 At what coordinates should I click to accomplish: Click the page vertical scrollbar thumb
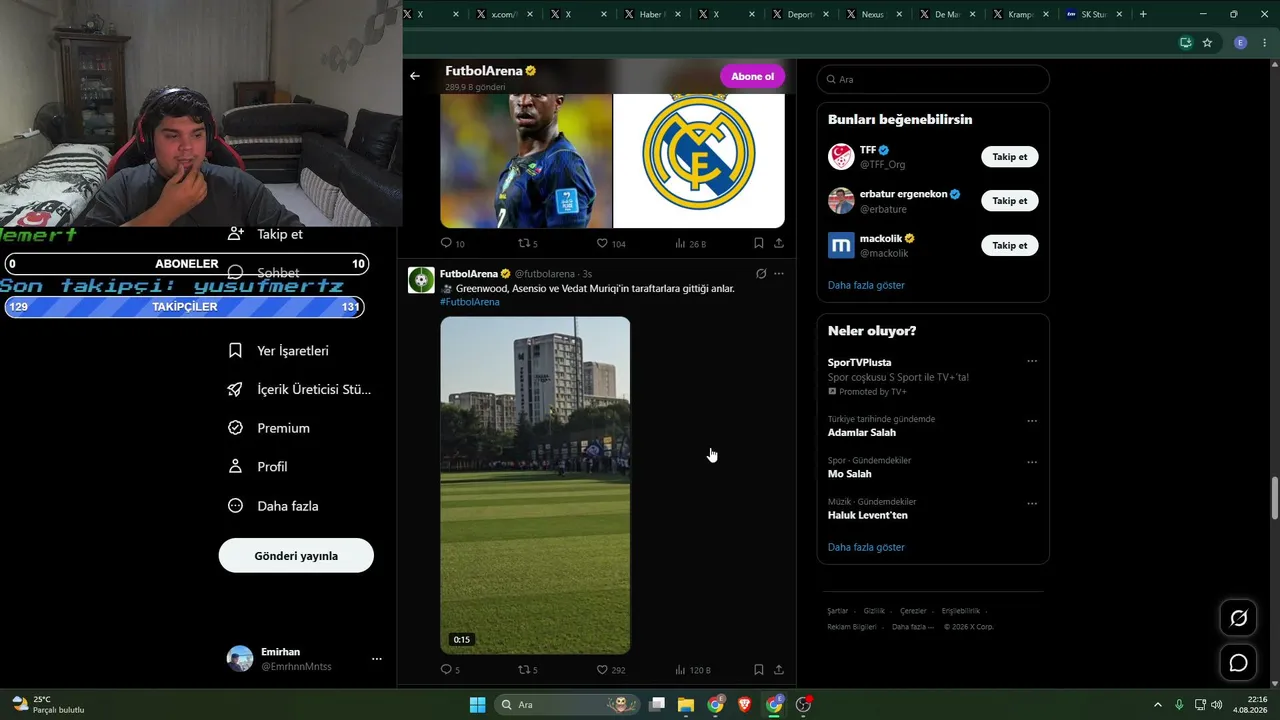point(1275,498)
